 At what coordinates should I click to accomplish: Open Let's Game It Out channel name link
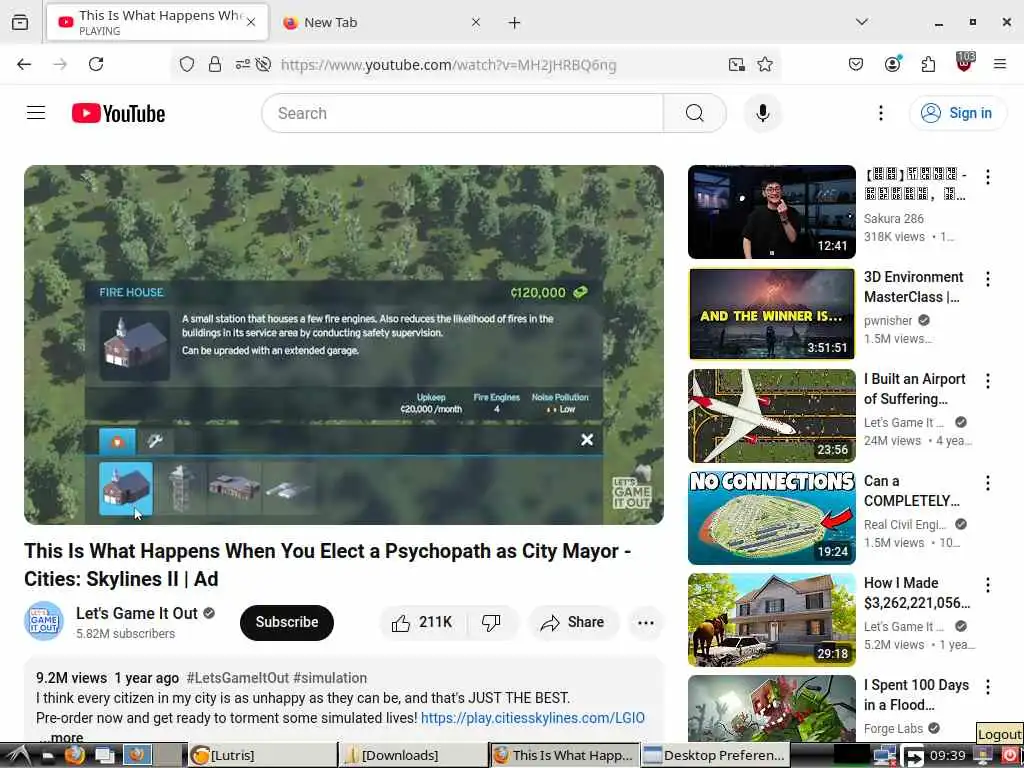coord(136,613)
